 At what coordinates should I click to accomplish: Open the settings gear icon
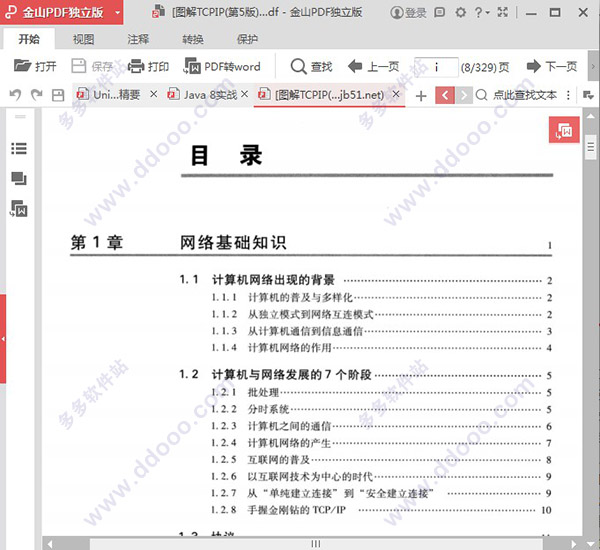tap(461, 13)
